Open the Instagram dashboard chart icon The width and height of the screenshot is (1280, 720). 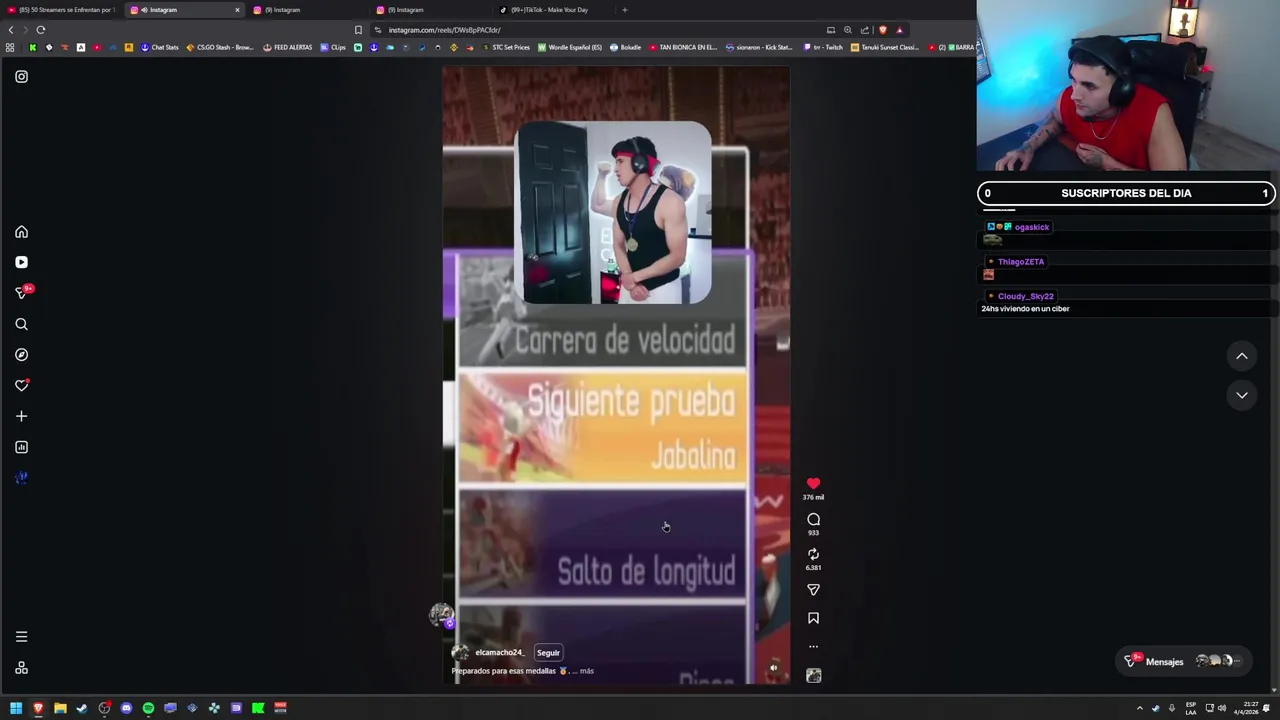(x=21, y=447)
